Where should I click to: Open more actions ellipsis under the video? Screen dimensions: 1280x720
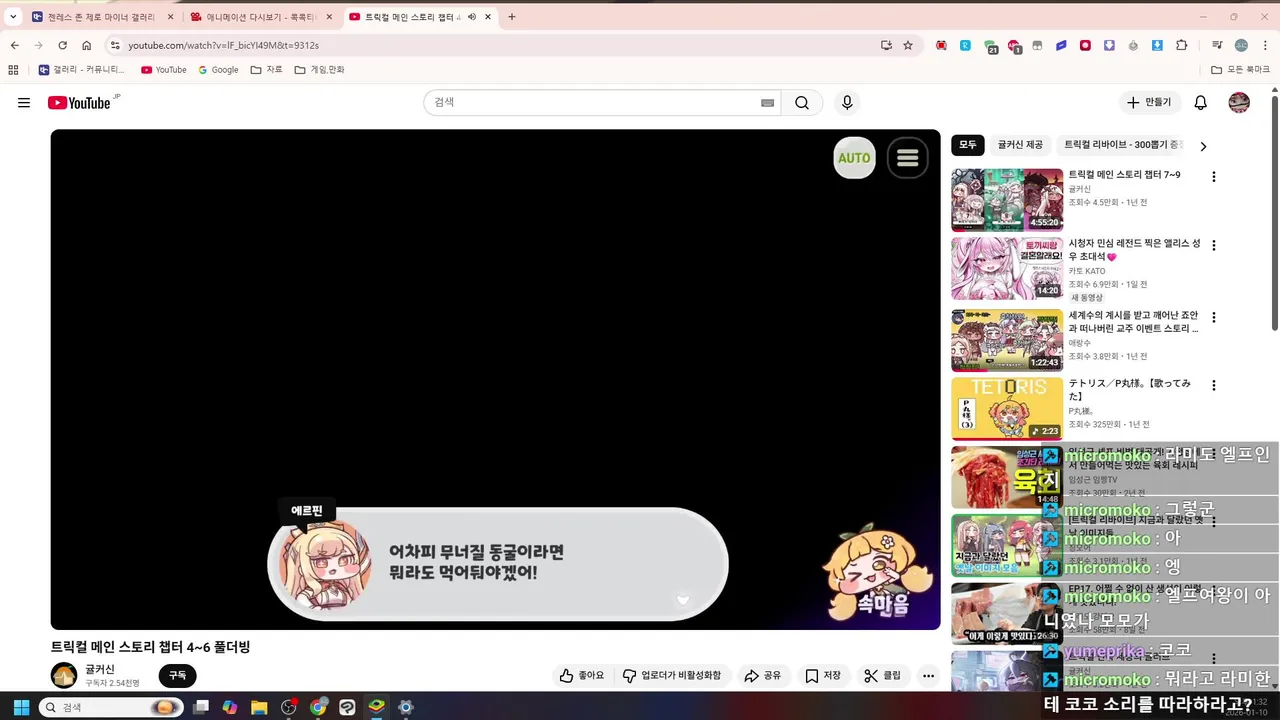(x=928, y=676)
